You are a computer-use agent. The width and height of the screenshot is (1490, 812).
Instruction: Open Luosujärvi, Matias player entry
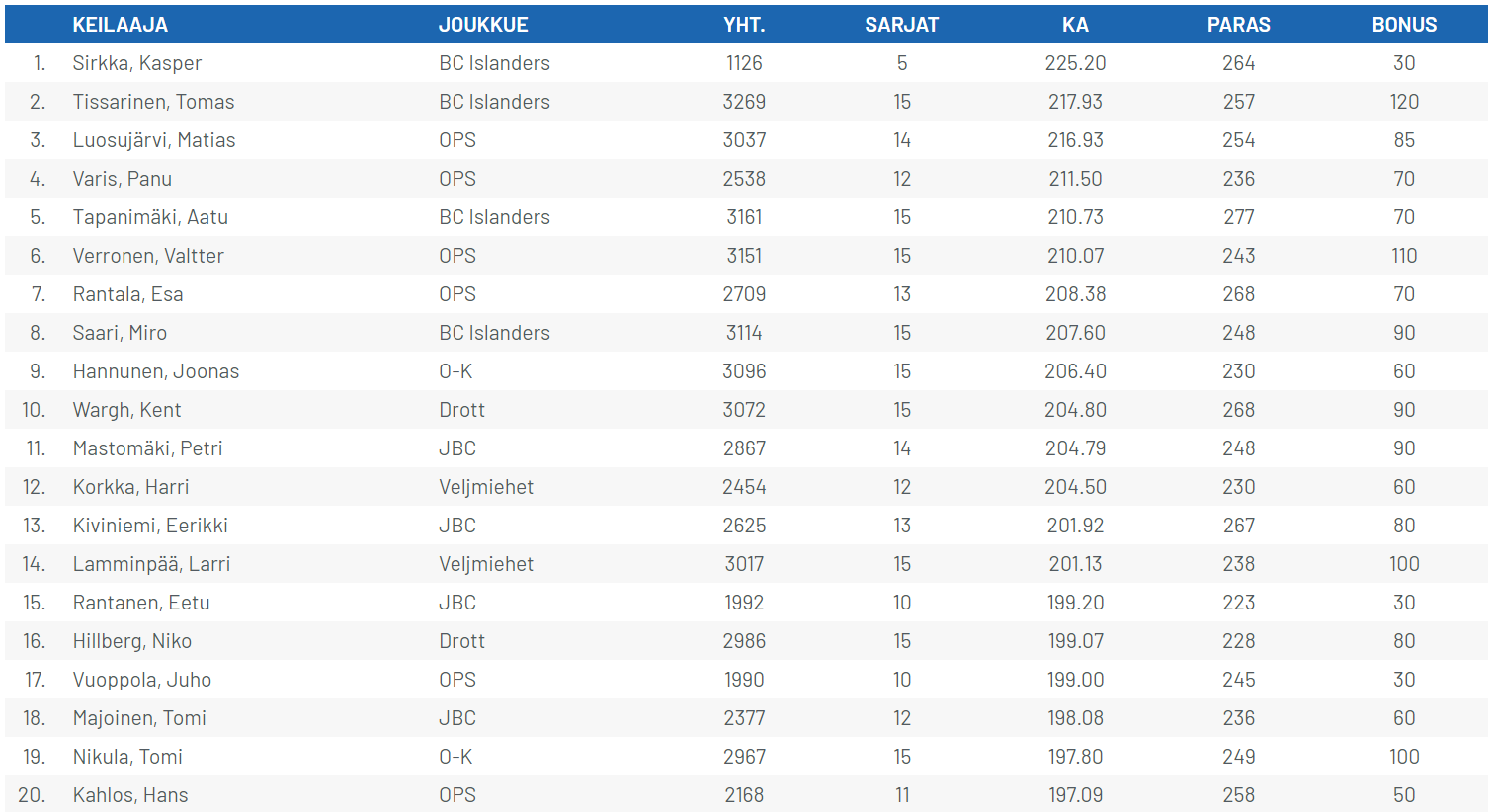tap(154, 140)
